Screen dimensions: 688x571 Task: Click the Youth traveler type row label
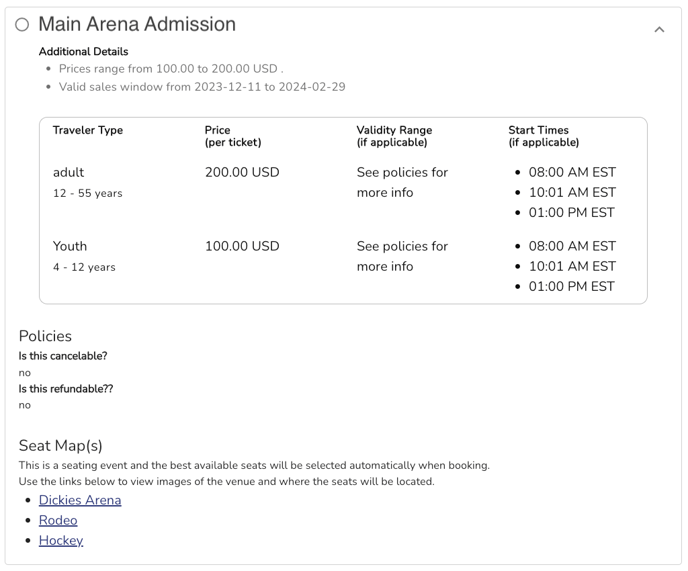coord(70,246)
